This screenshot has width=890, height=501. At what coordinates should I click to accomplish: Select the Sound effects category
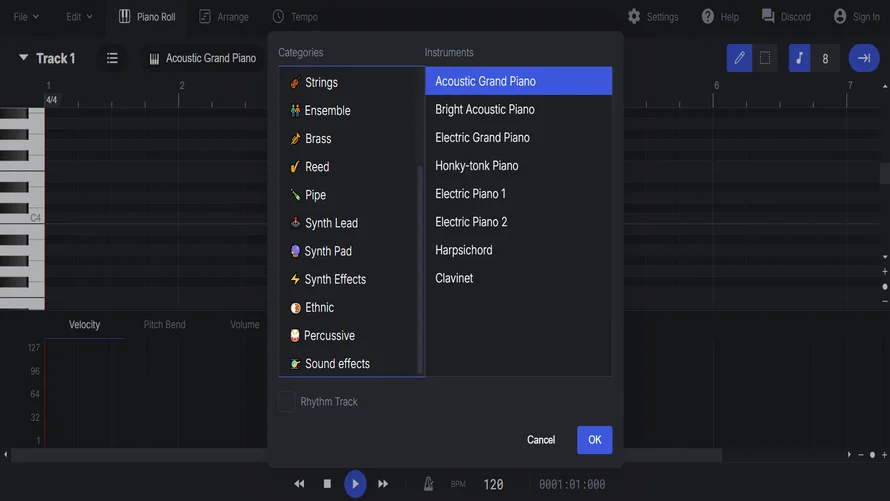(x=351, y=364)
